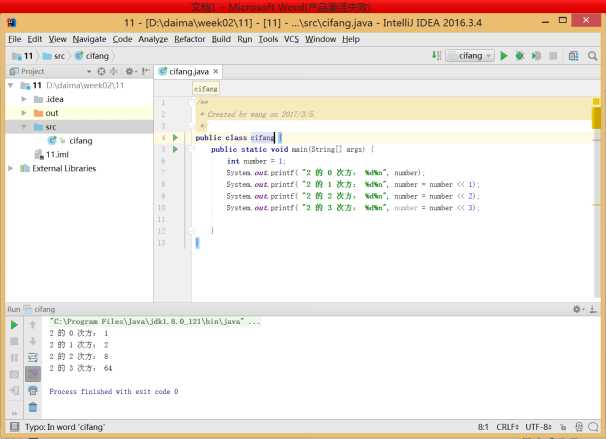Click the Make Project down-arrow icon

[436, 56]
